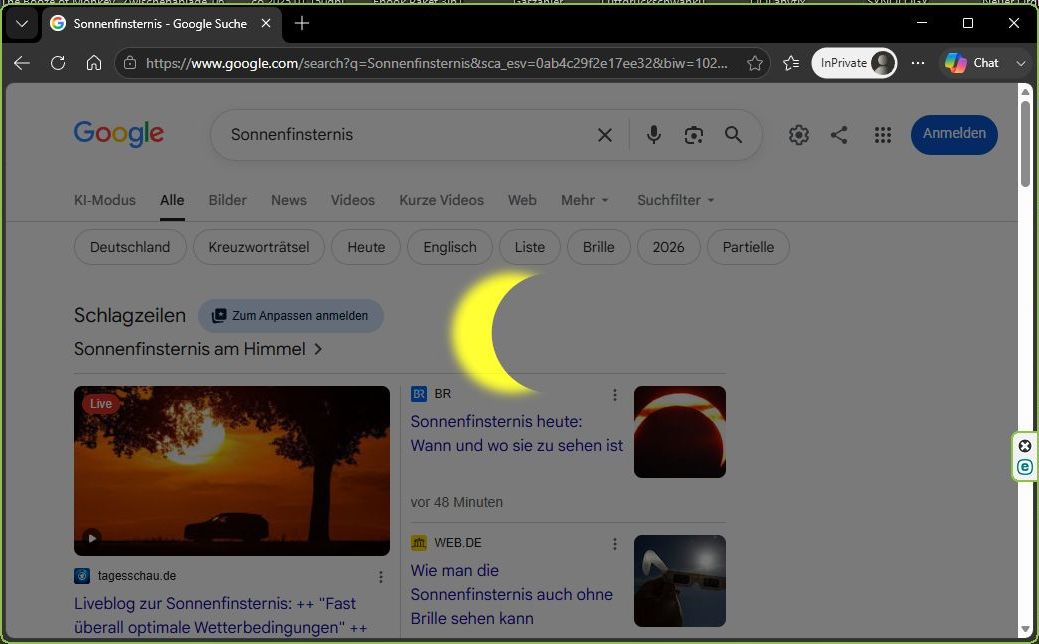1039x644 pixels.
Task: Switch to the Videos tab
Action: [x=353, y=200]
